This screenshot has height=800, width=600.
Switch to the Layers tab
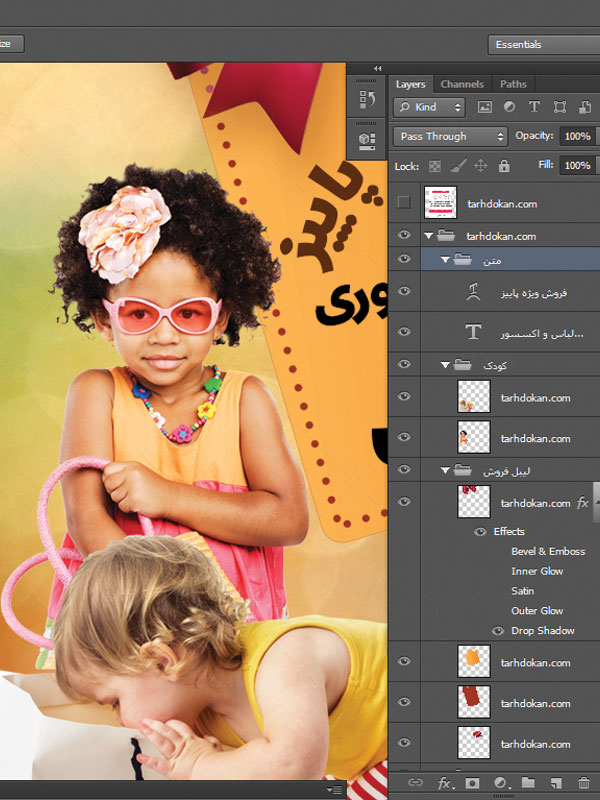click(x=410, y=84)
